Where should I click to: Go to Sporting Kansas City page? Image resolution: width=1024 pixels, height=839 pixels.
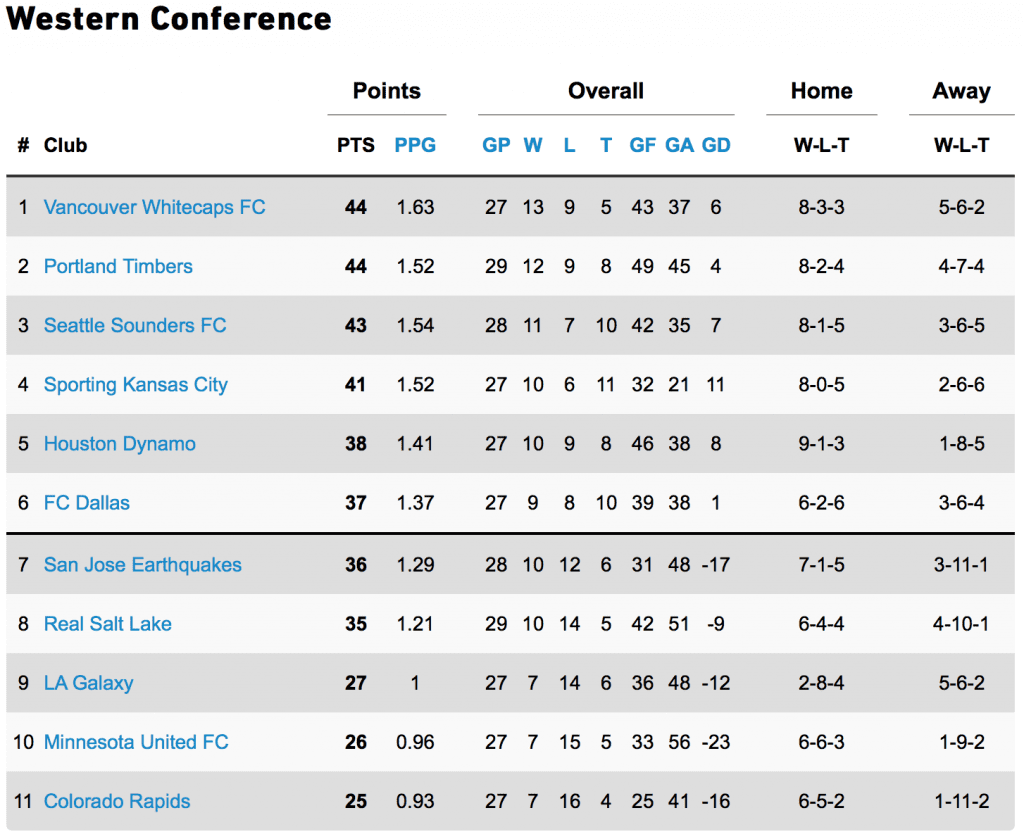136,385
